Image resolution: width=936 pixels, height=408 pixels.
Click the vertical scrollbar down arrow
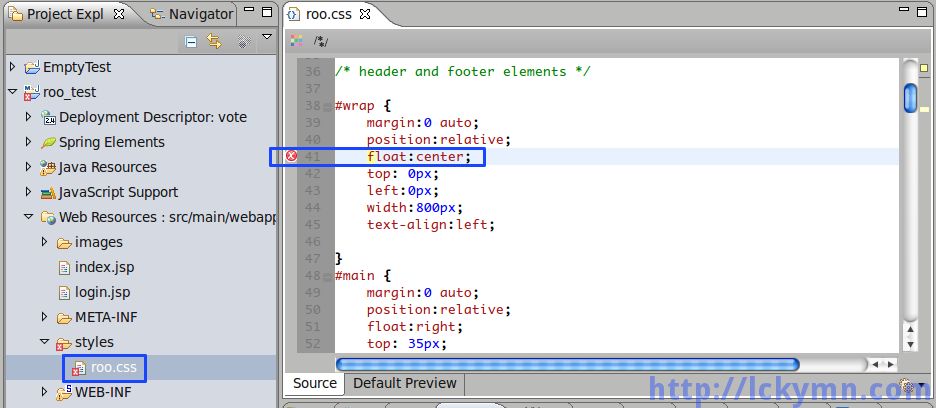coord(910,345)
